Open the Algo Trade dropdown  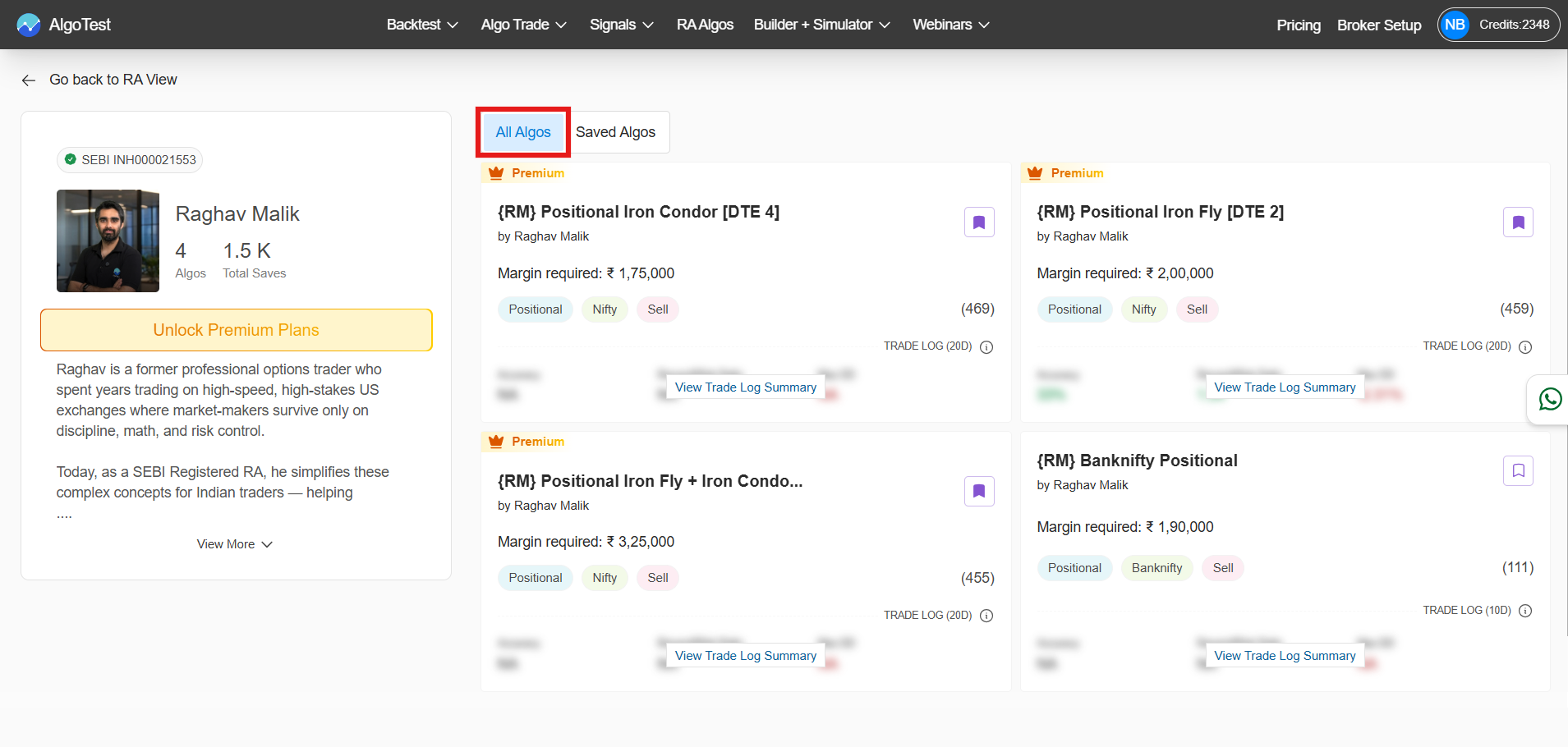coord(523,25)
